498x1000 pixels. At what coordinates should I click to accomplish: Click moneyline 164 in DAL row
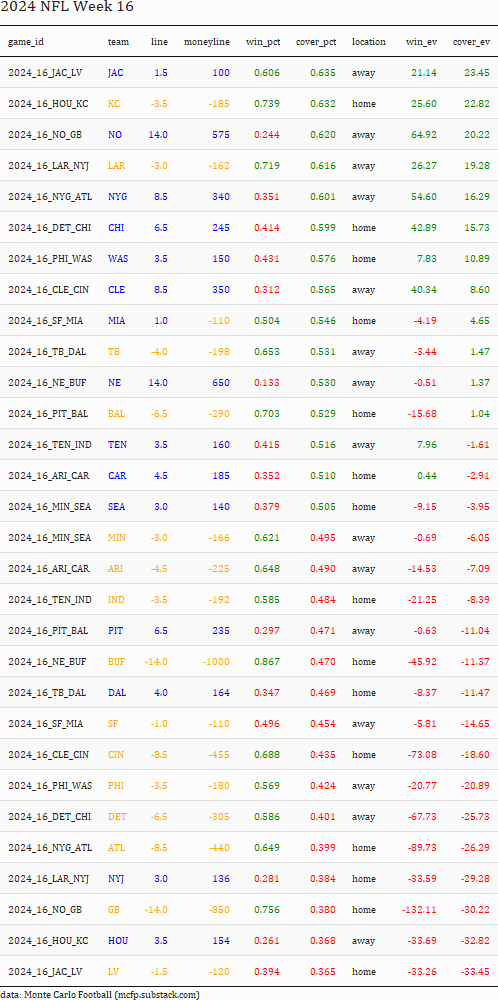221,693
